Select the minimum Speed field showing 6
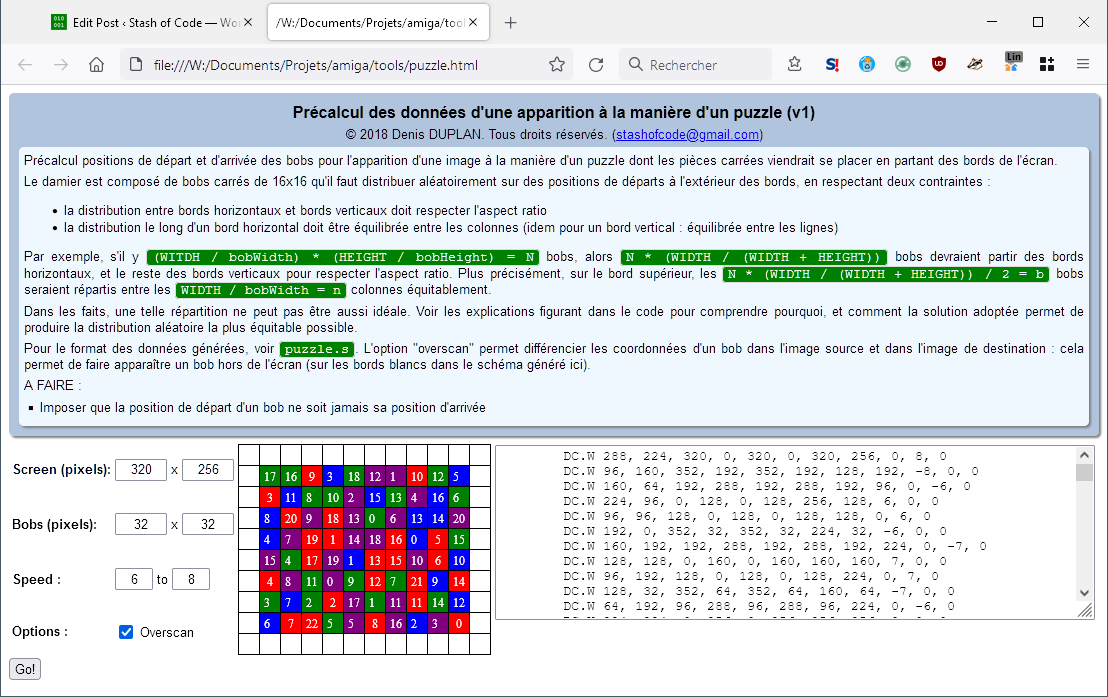 coord(134,580)
